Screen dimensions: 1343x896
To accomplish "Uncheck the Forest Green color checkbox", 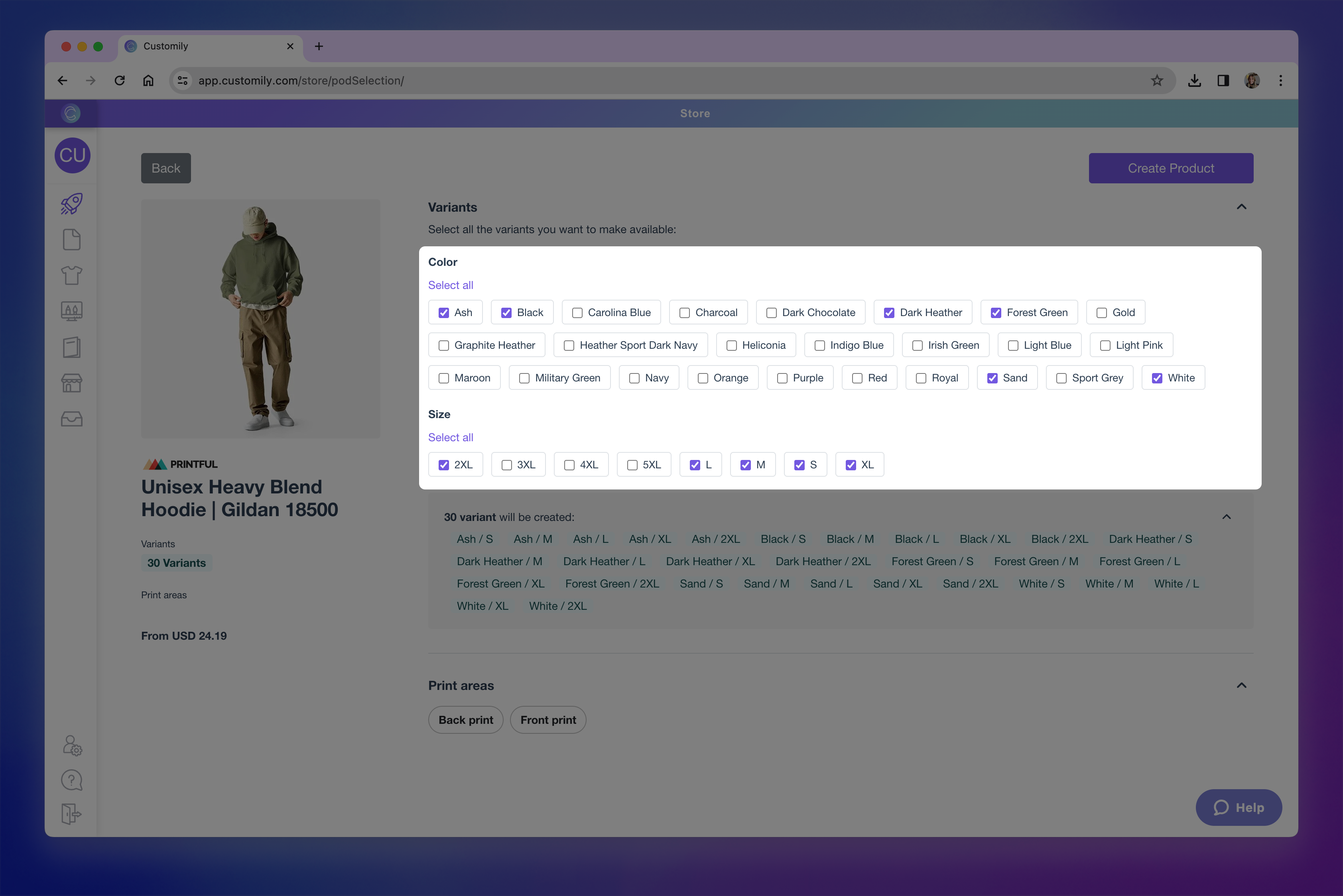I will point(996,313).
